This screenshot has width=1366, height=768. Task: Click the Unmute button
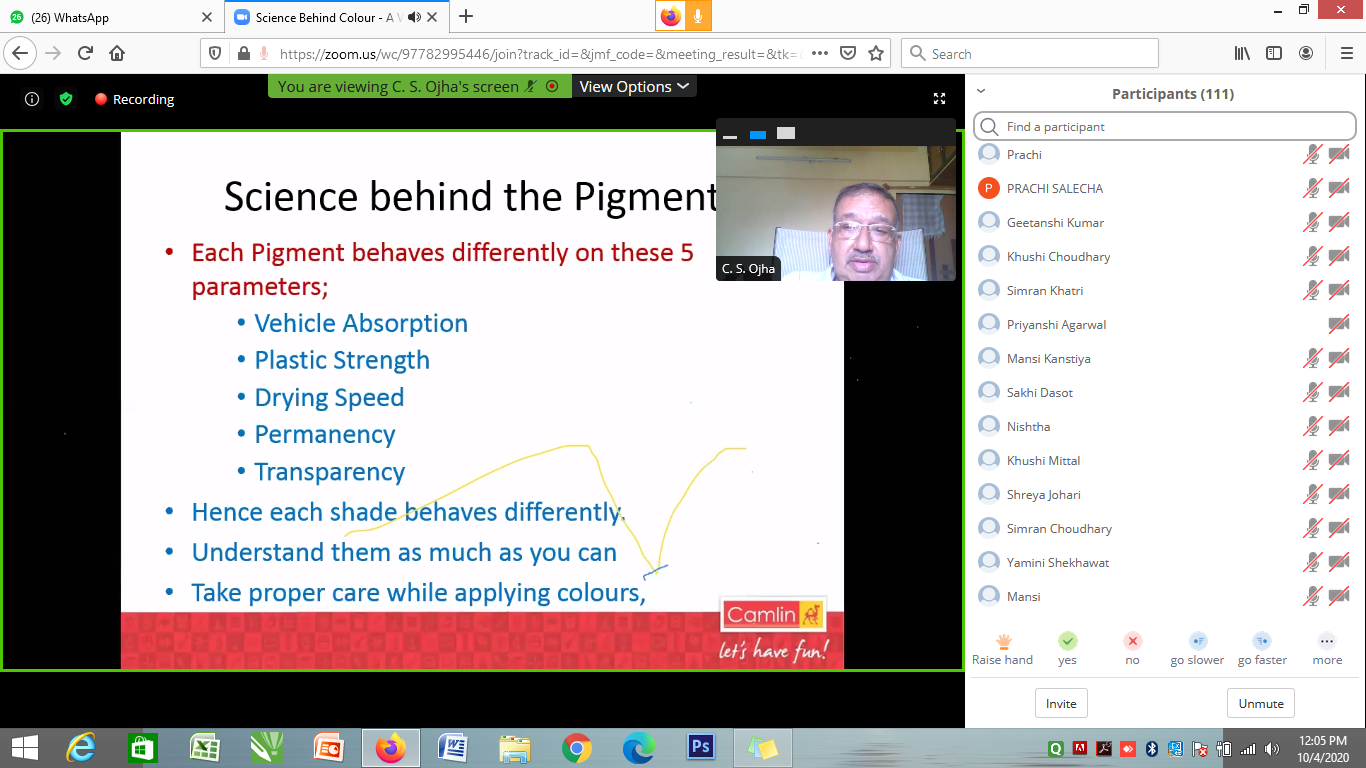pyautogui.click(x=1261, y=703)
